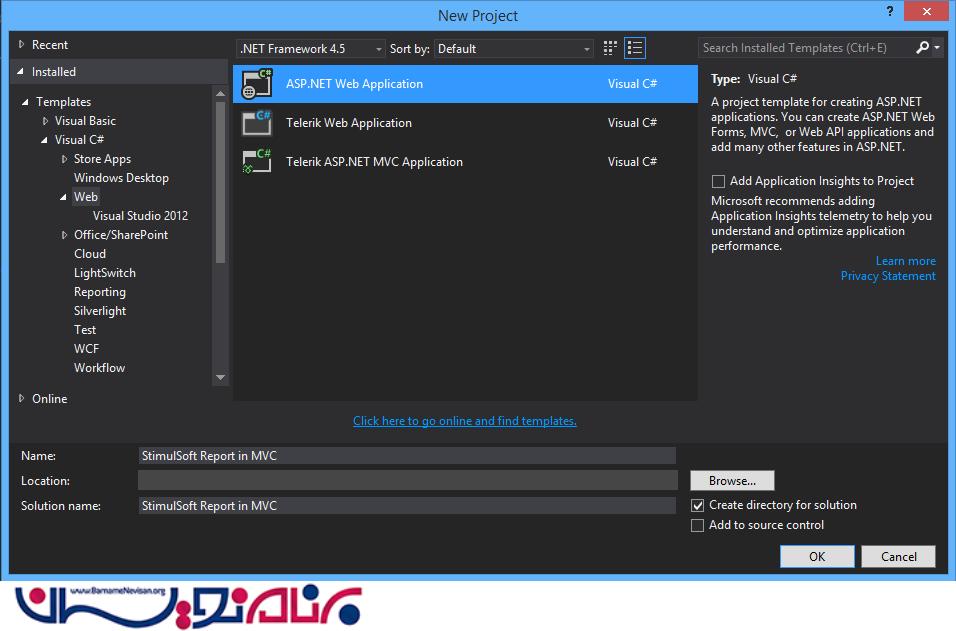Open the Privacy Statement link

coord(888,276)
